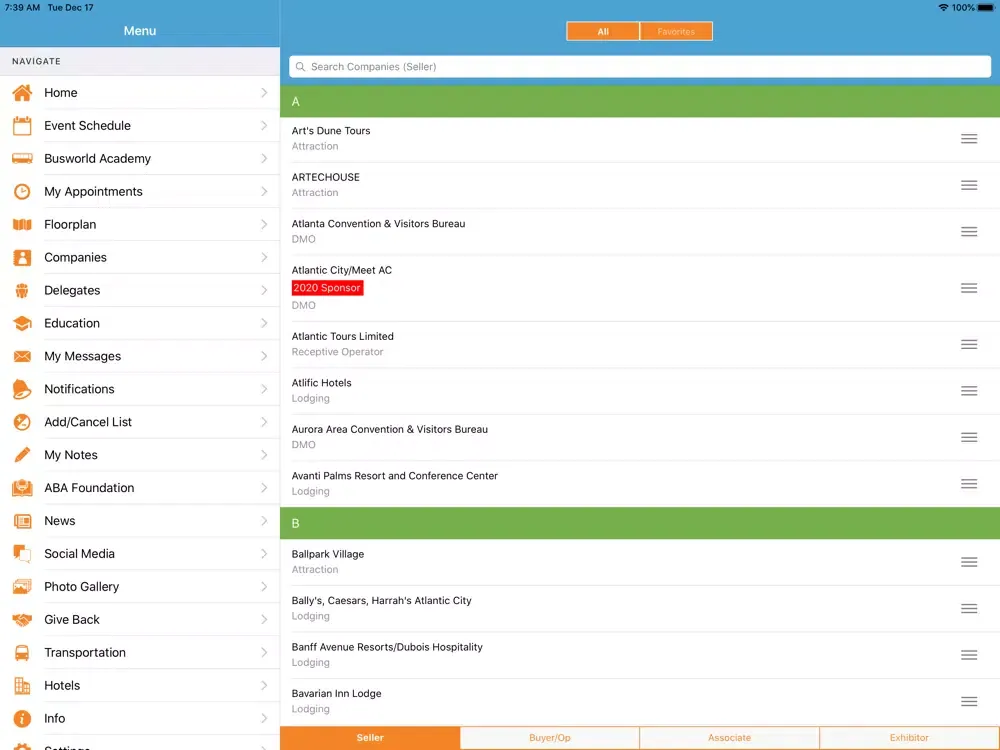Expand Event Schedule chevron arrow
This screenshot has height=750, width=1000.
coord(264,126)
